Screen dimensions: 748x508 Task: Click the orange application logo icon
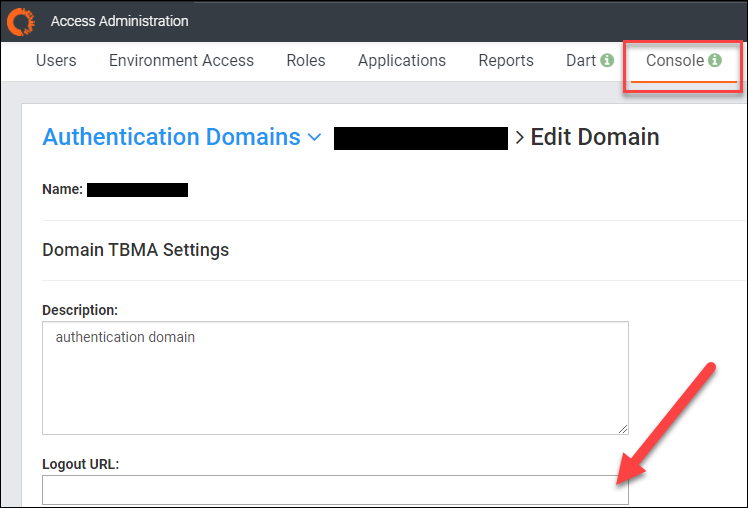(21, 20)
